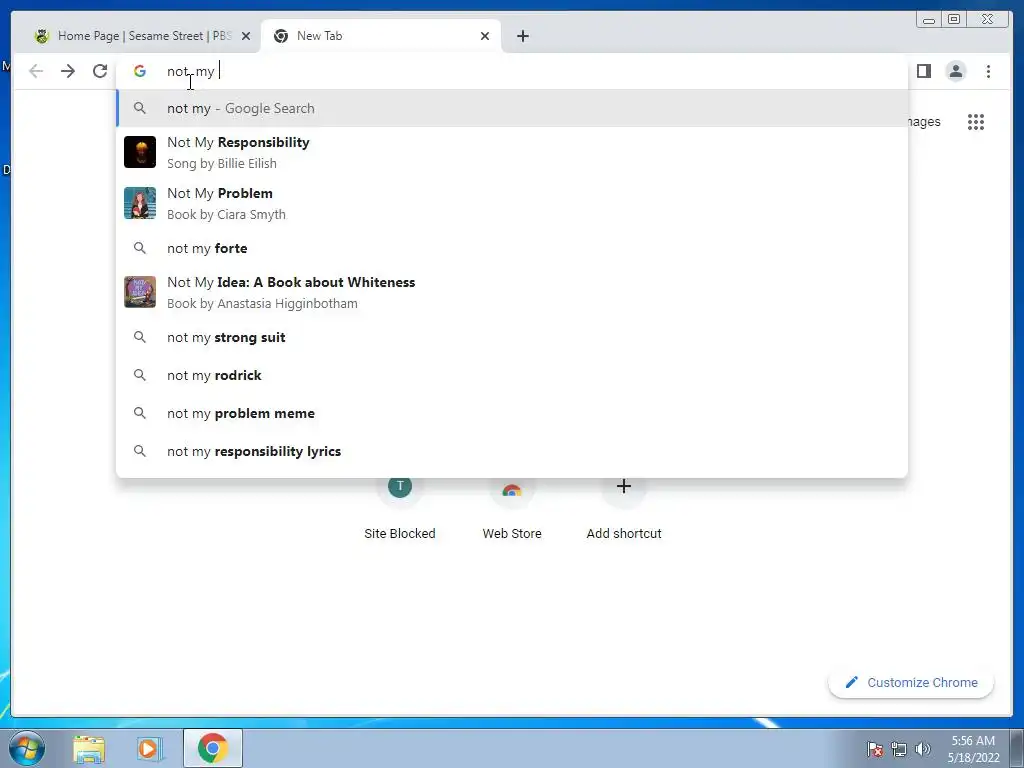Click the volume speaker tray icon
The width and height of the screenshot is (1024, 768).
pyautogui.click(x=923, y=749)
